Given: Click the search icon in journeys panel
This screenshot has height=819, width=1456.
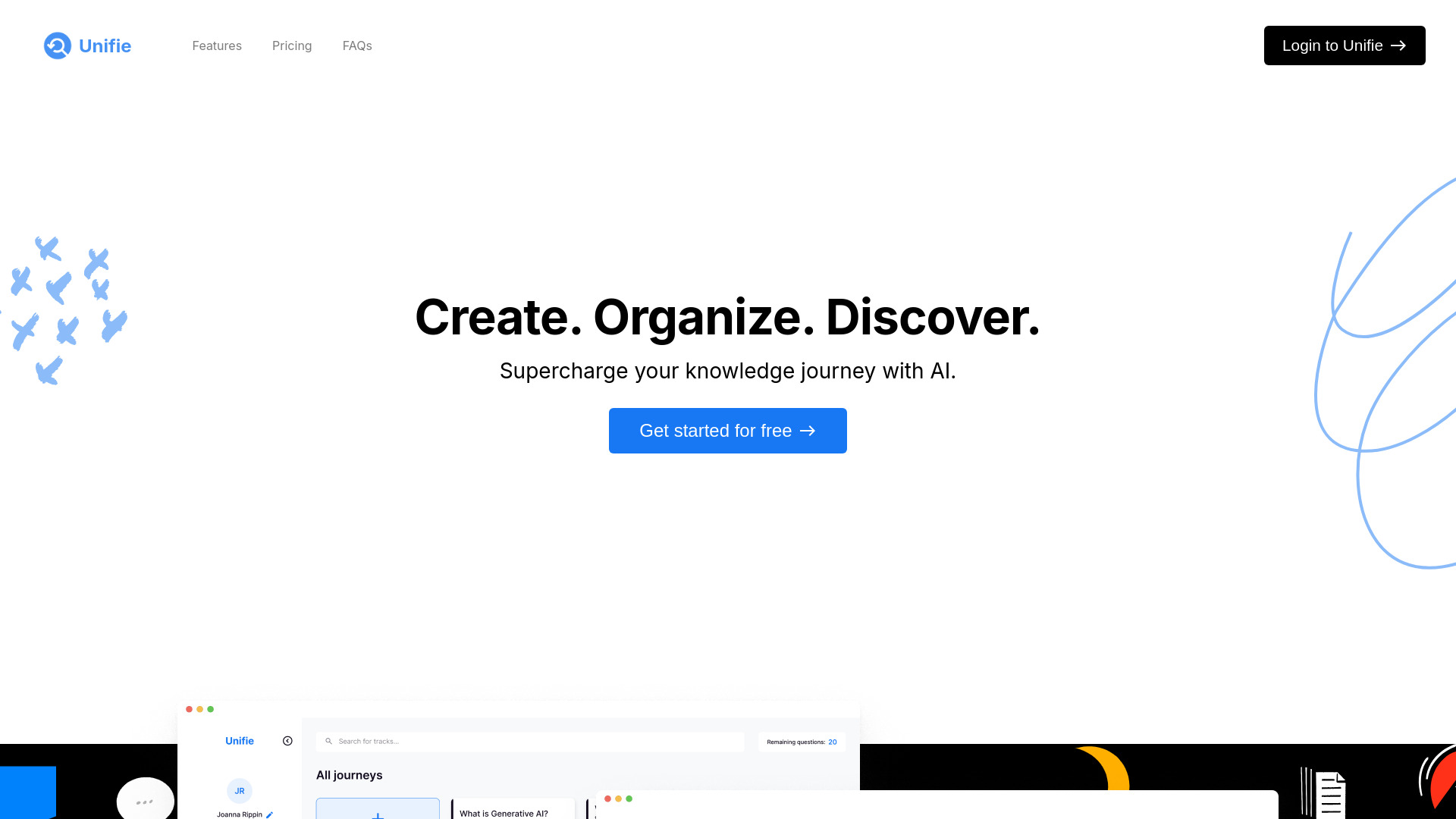Looking at the screenshot, I should click(x=328, y=741).
